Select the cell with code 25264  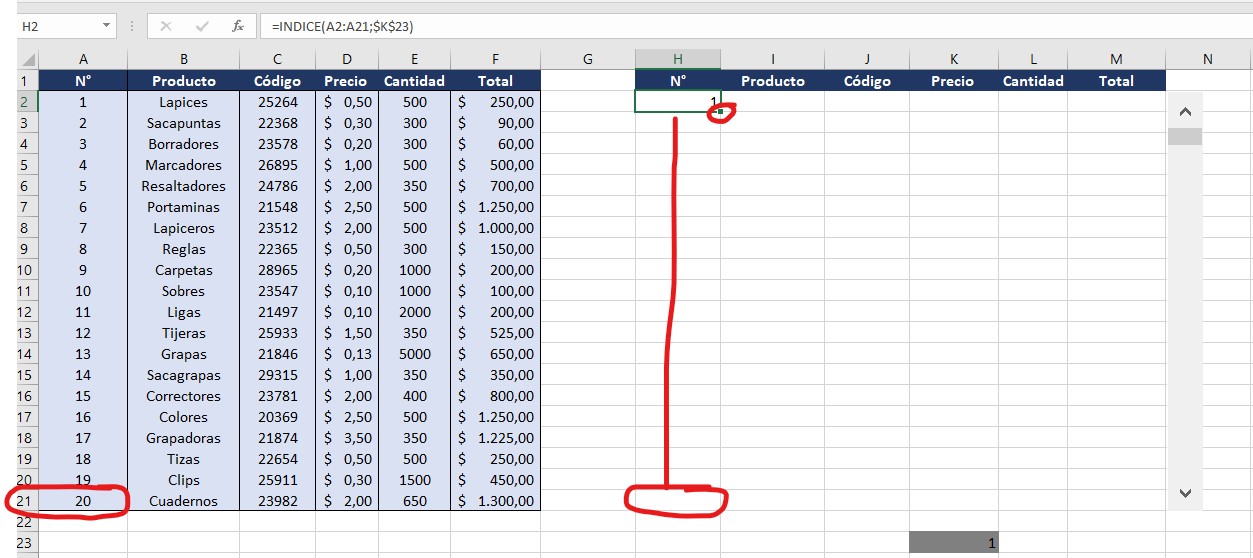coord(277,102)
